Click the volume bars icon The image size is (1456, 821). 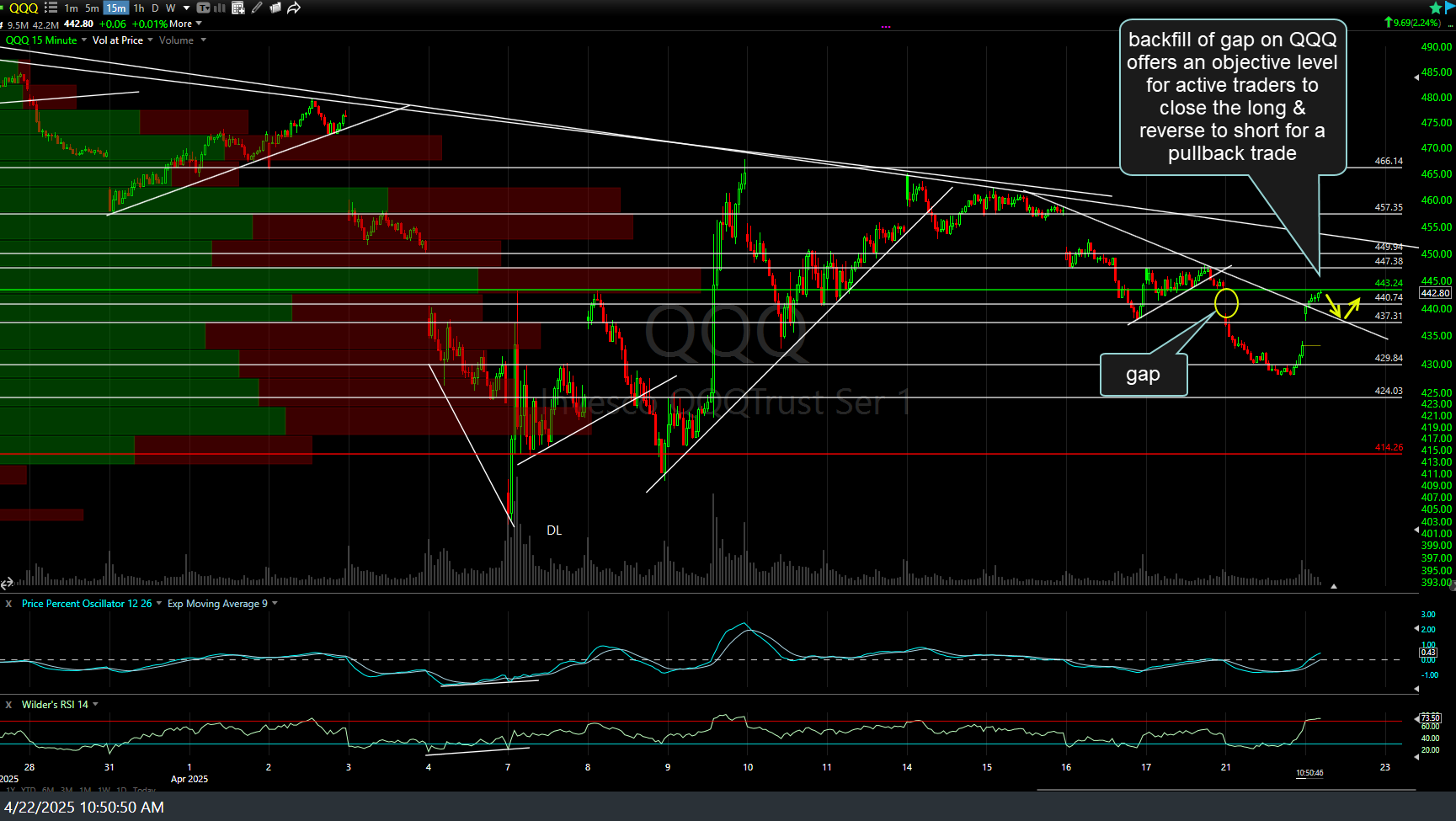pyautogui.click(x=219, y=8)
